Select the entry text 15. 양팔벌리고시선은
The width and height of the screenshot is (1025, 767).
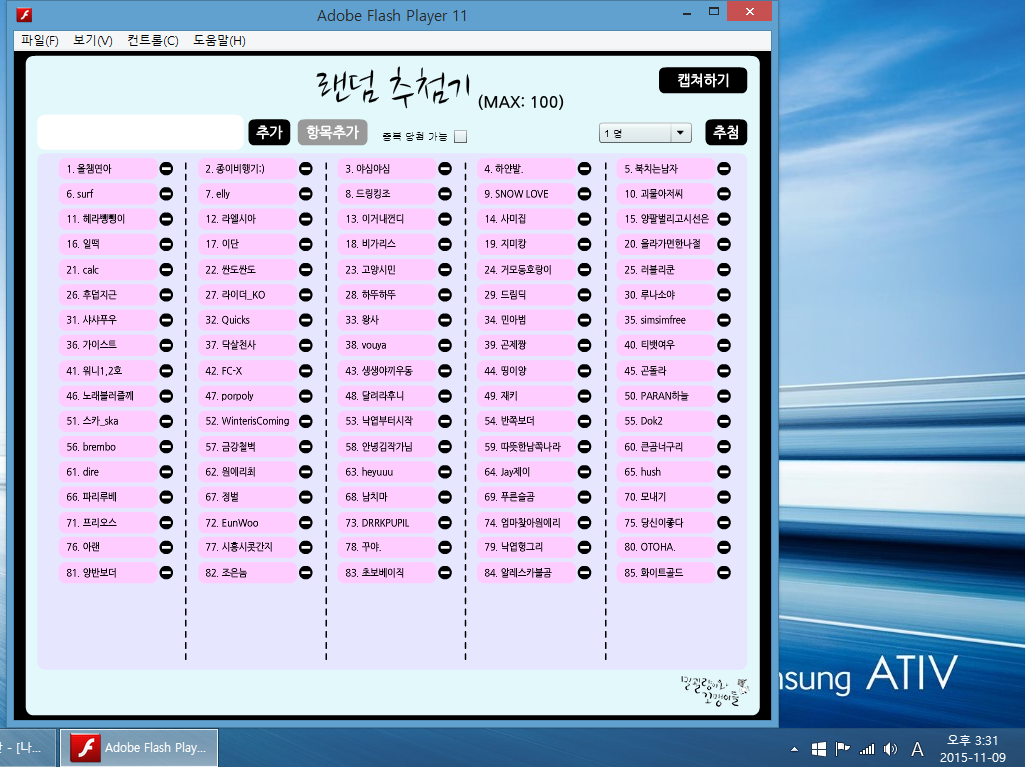point(667,219)
